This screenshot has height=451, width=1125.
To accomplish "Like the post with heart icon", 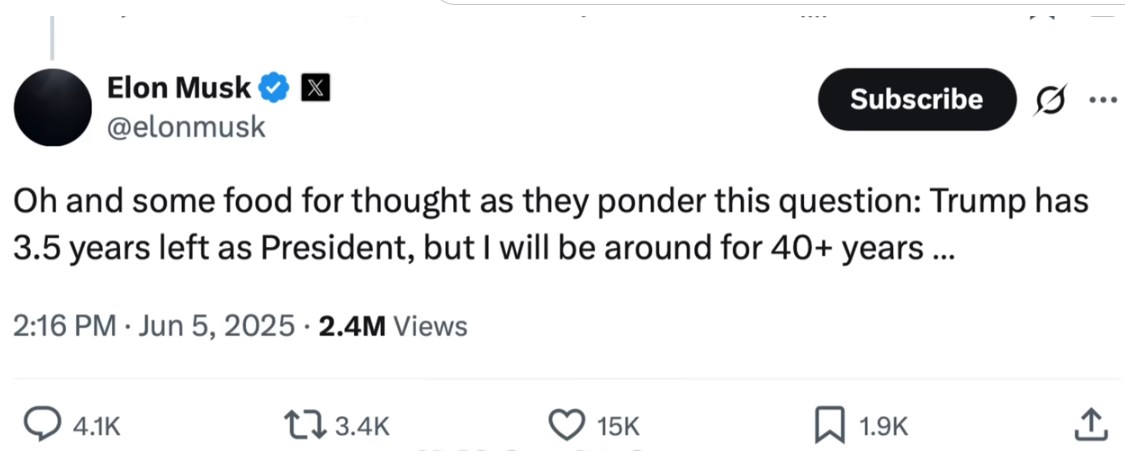I will 568,426.
